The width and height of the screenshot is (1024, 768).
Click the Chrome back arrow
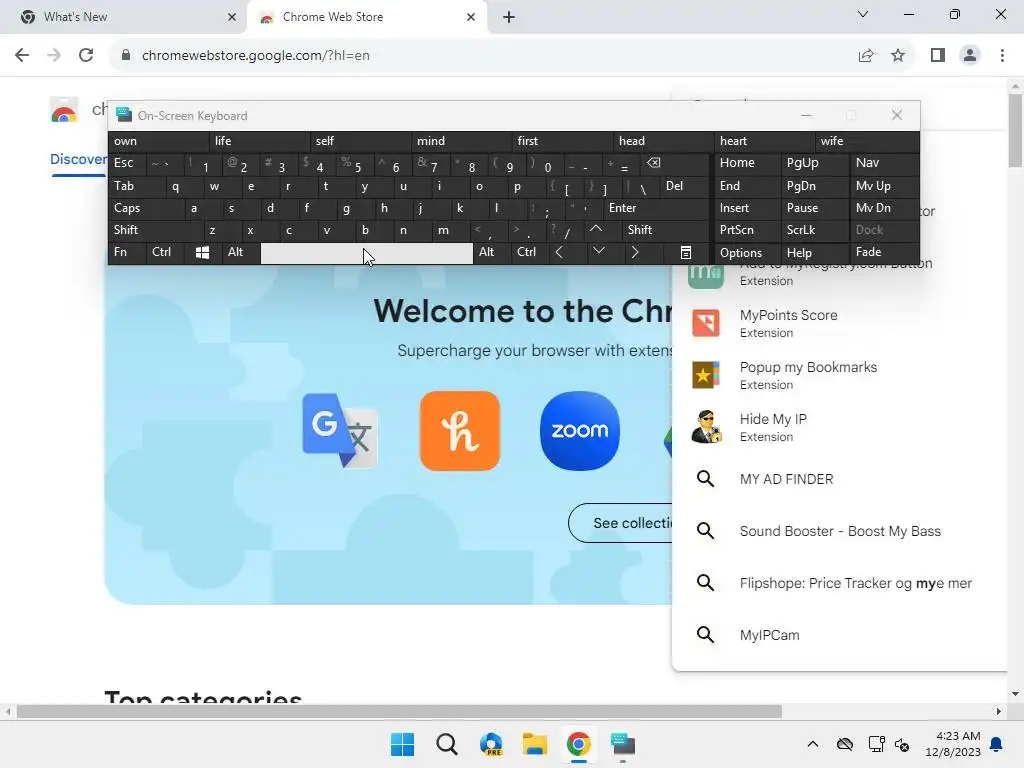pos(22,56)
